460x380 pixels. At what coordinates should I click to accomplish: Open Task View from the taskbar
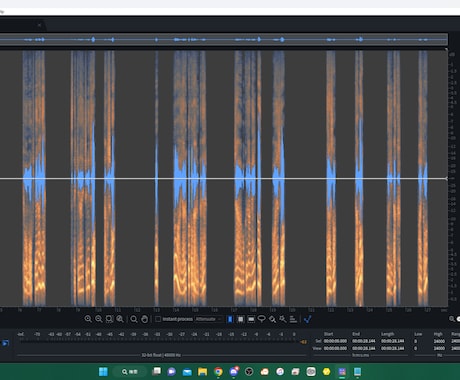coord(156,371)
